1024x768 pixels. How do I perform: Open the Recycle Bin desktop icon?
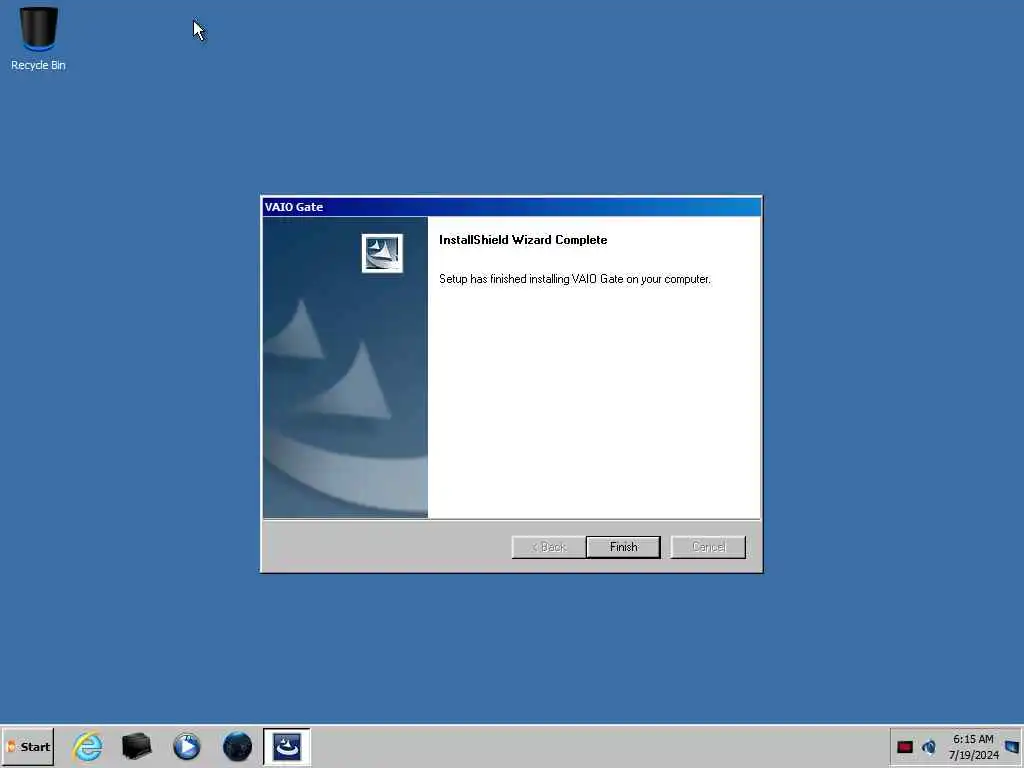39,38
